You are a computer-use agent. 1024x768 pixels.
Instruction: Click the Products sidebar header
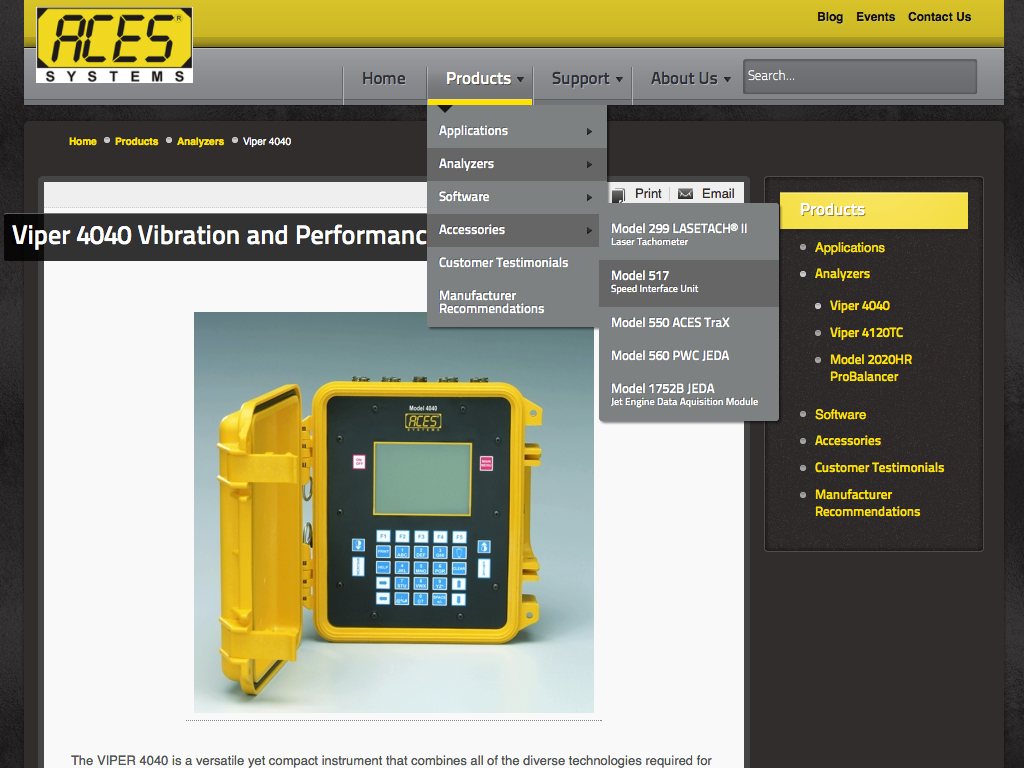tap(874, 210)
